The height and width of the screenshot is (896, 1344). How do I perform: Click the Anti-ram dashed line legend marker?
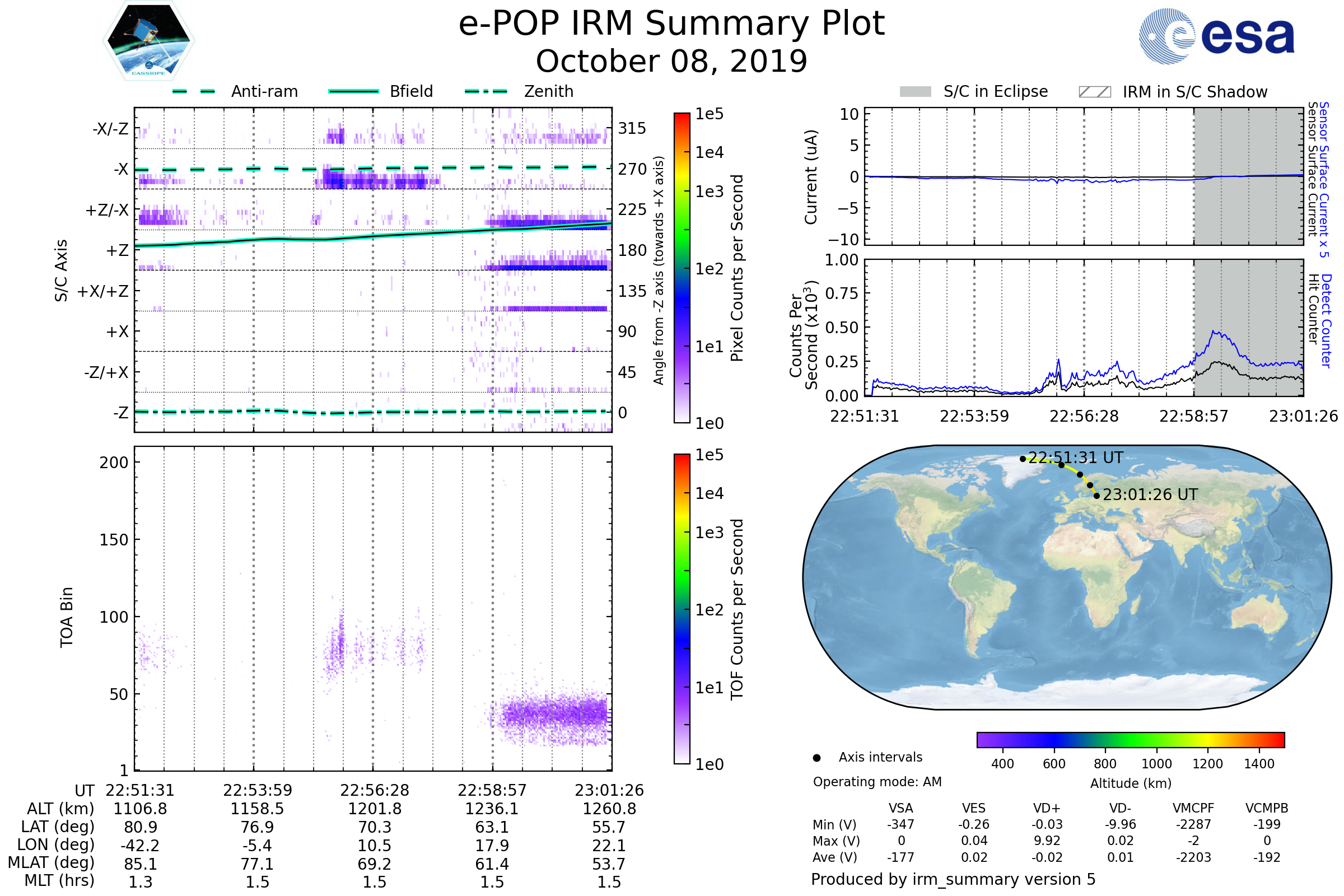pos(194,91)
